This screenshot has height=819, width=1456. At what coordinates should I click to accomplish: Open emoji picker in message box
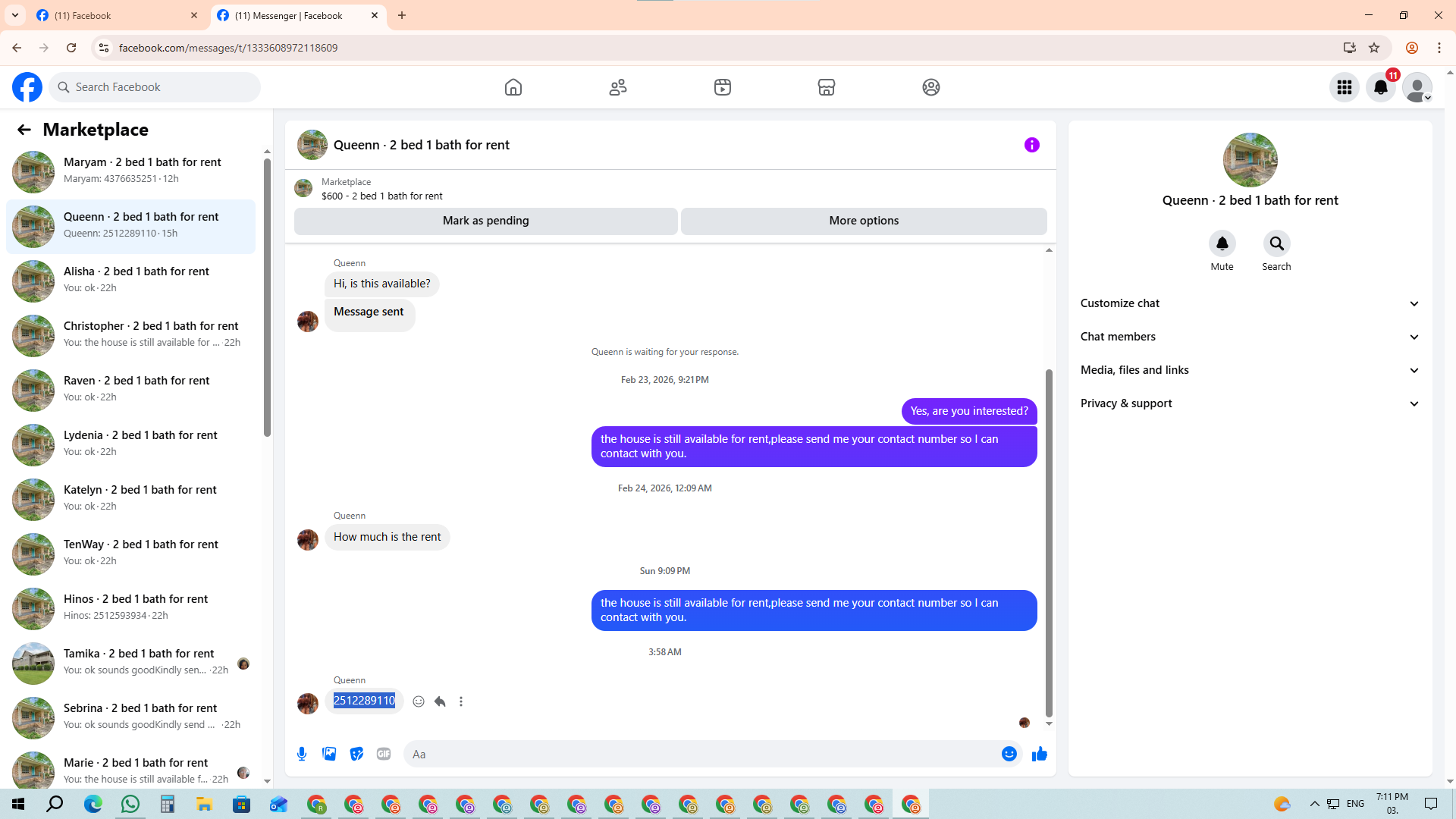[1009, 754]
